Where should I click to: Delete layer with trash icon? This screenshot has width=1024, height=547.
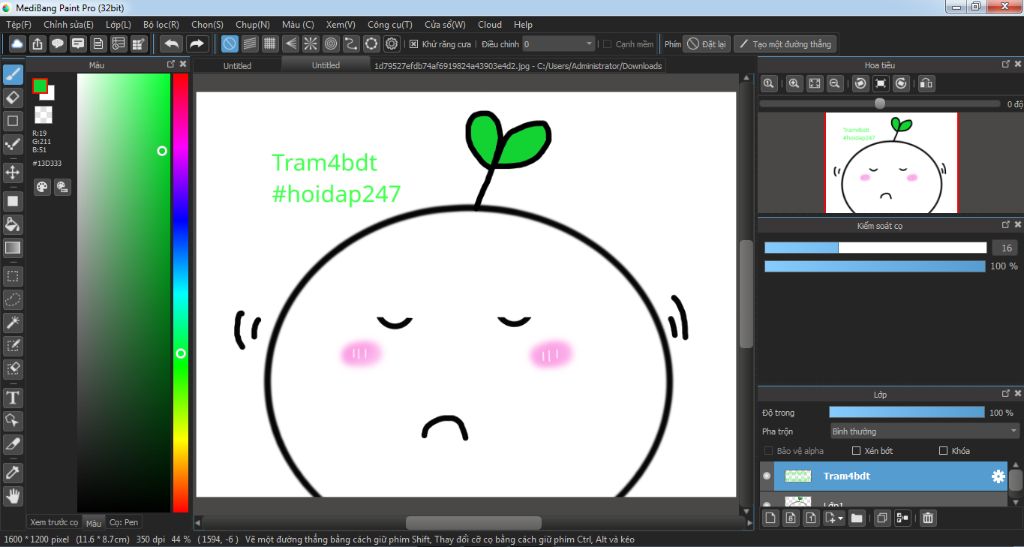(x=927, y=518)
